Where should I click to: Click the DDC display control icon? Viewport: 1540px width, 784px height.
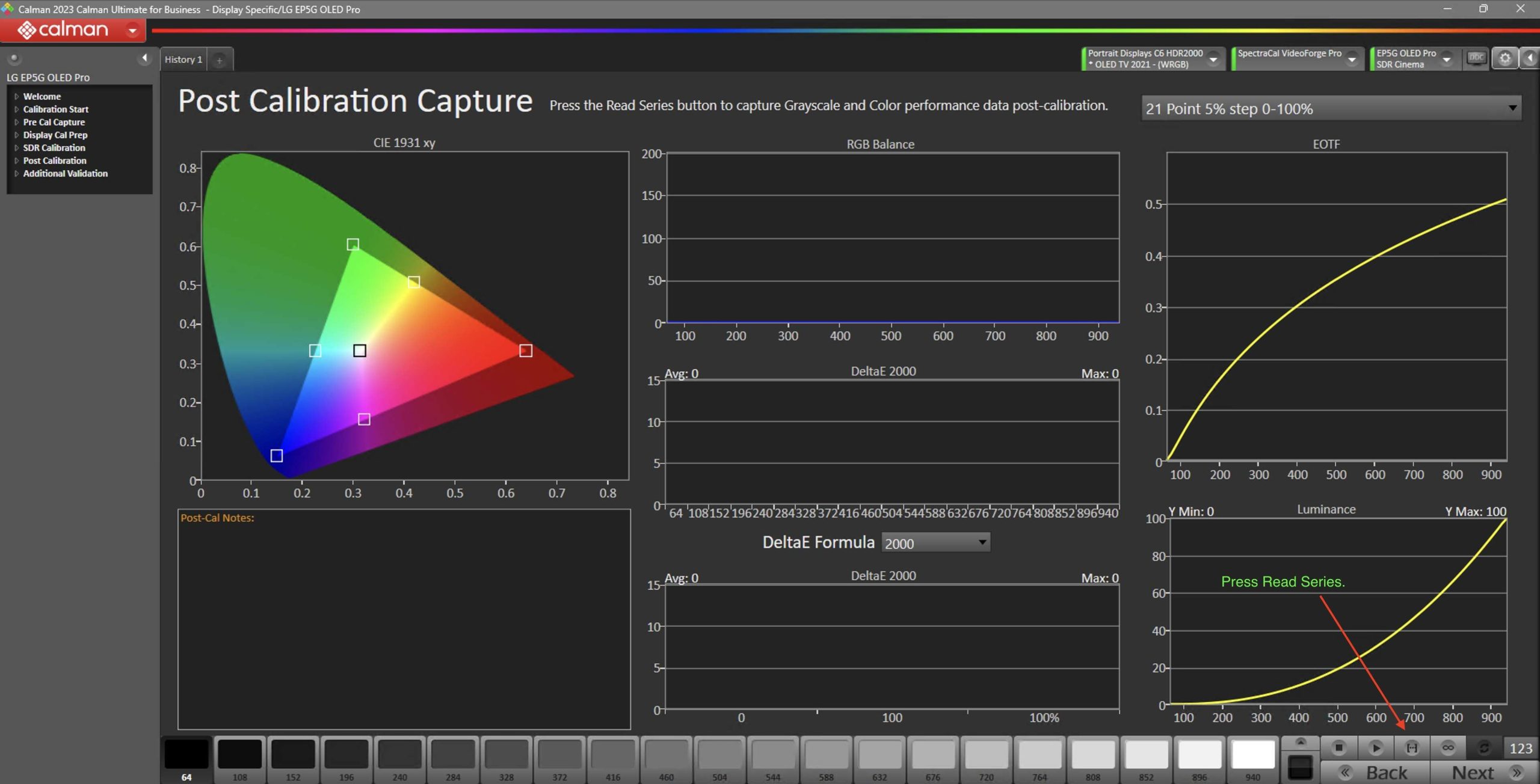tap(1476, 58)
